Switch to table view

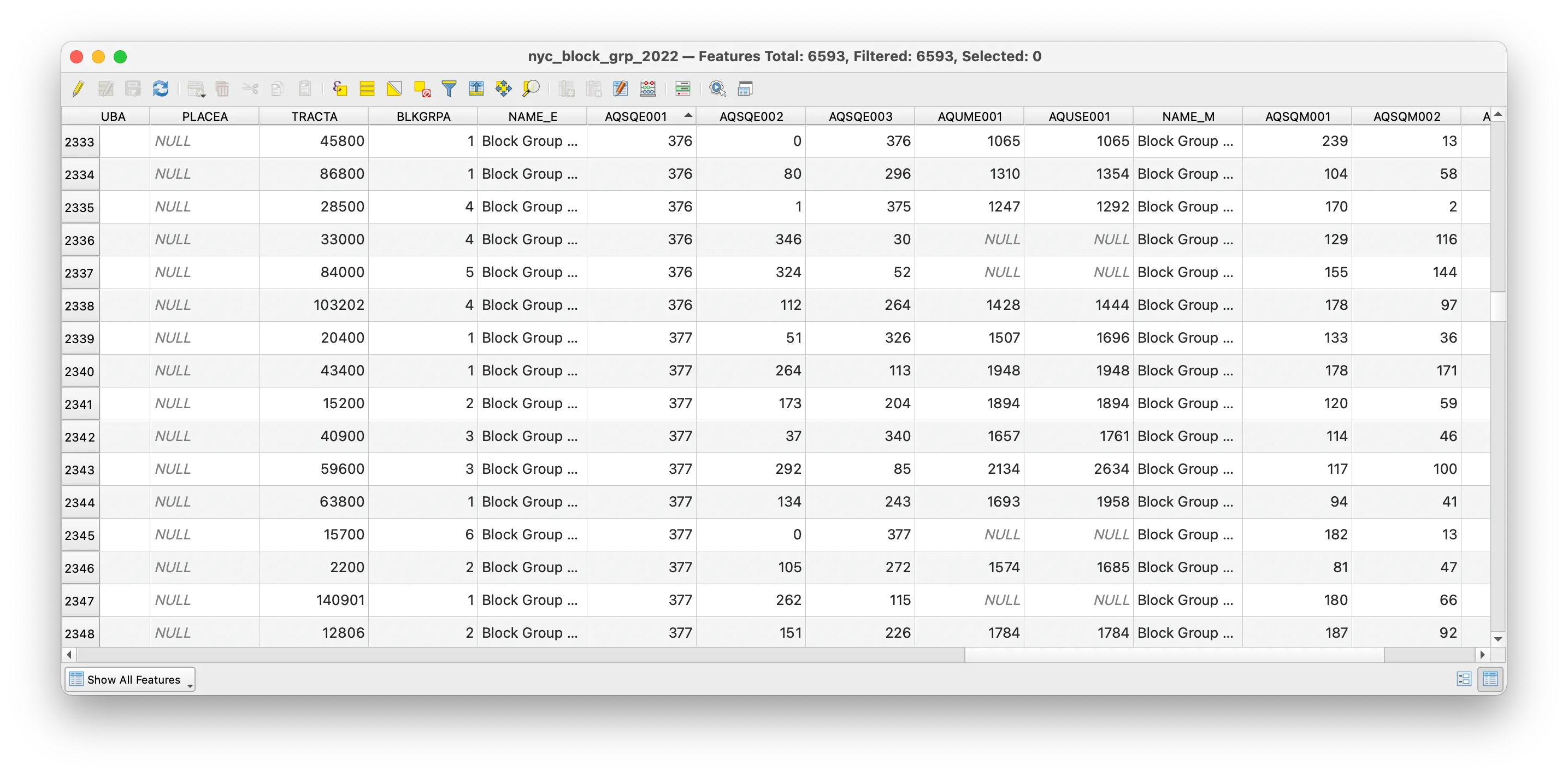pos(1490,679)
